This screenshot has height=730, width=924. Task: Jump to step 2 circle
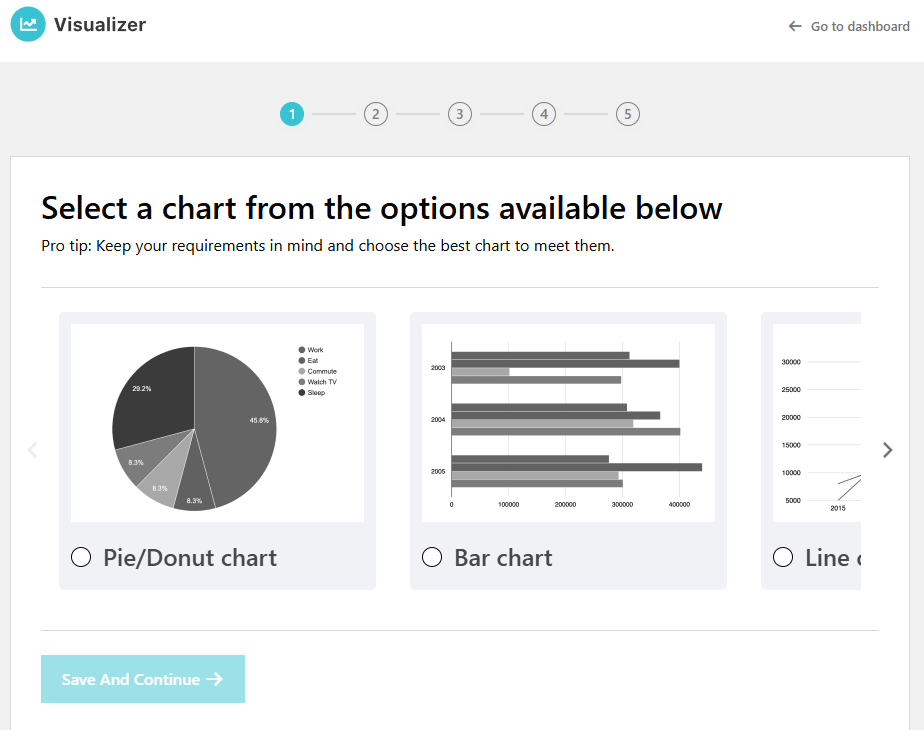[x=376, y=114]
